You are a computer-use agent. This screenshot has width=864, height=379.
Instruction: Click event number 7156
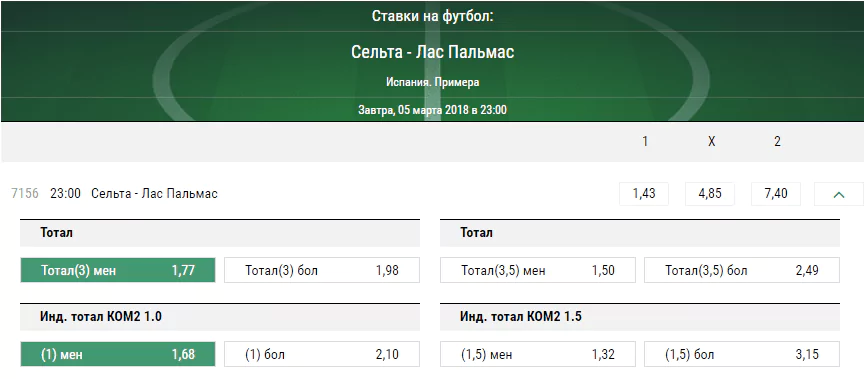[x=25, y=194]
